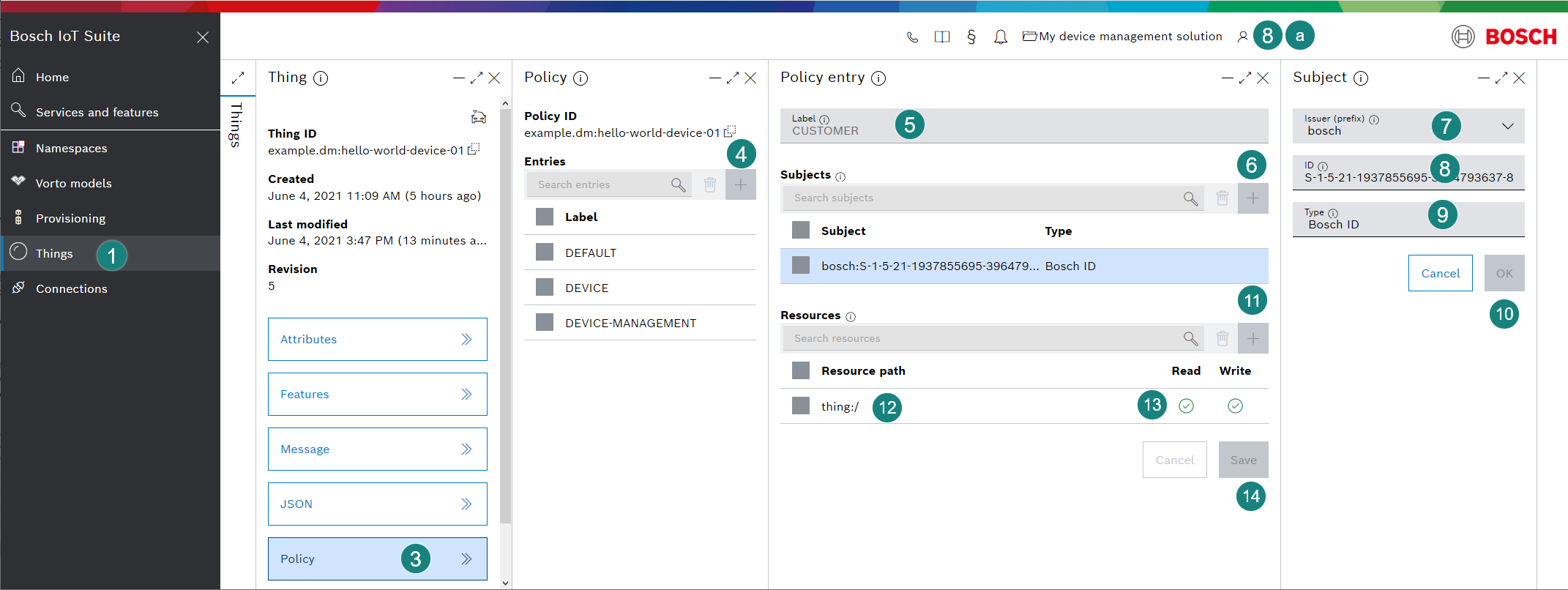Add a new subject with plus icon
The image size is (1568, 590).
point(1253,198)
